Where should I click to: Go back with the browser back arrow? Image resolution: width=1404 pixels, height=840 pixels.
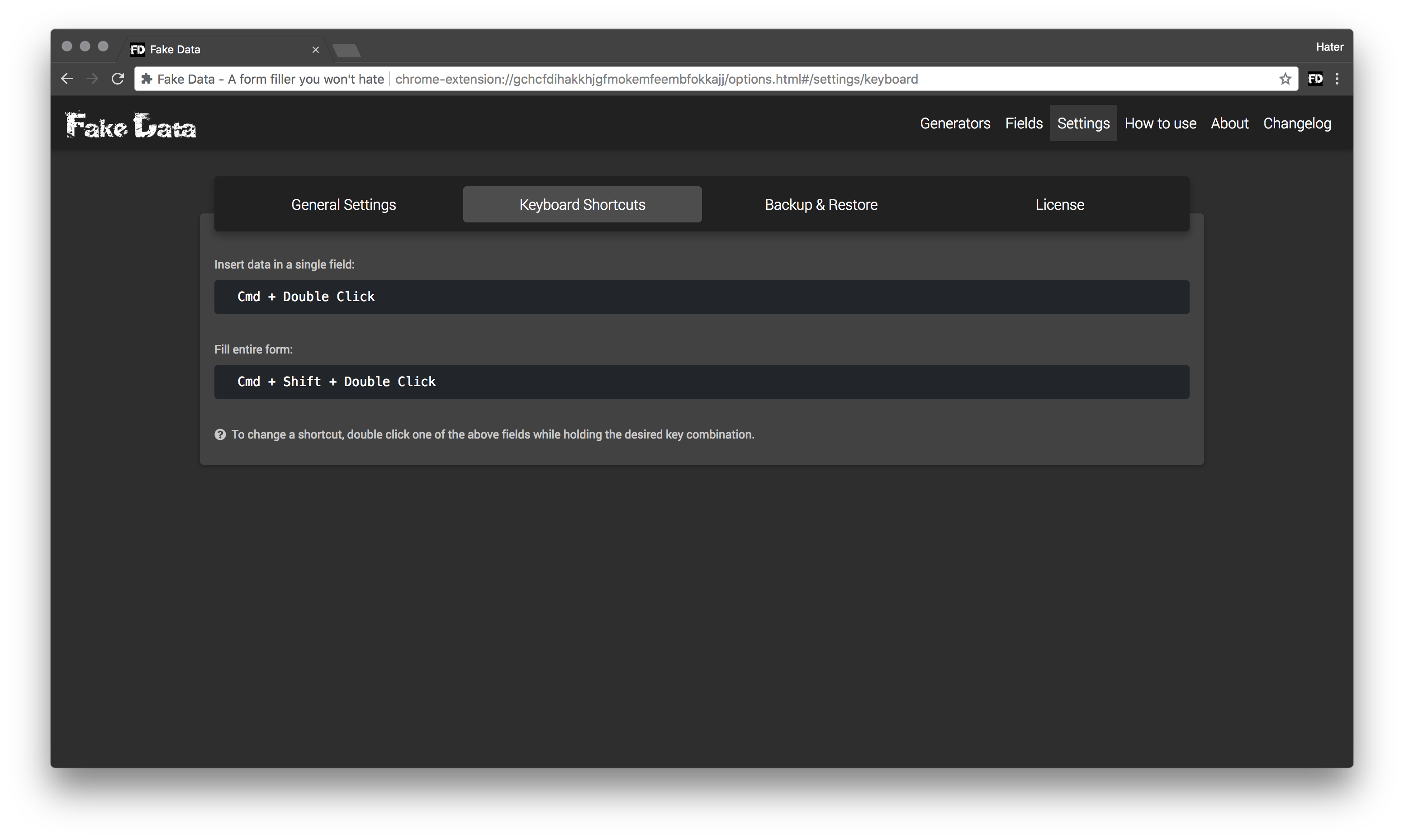(67, 79)
